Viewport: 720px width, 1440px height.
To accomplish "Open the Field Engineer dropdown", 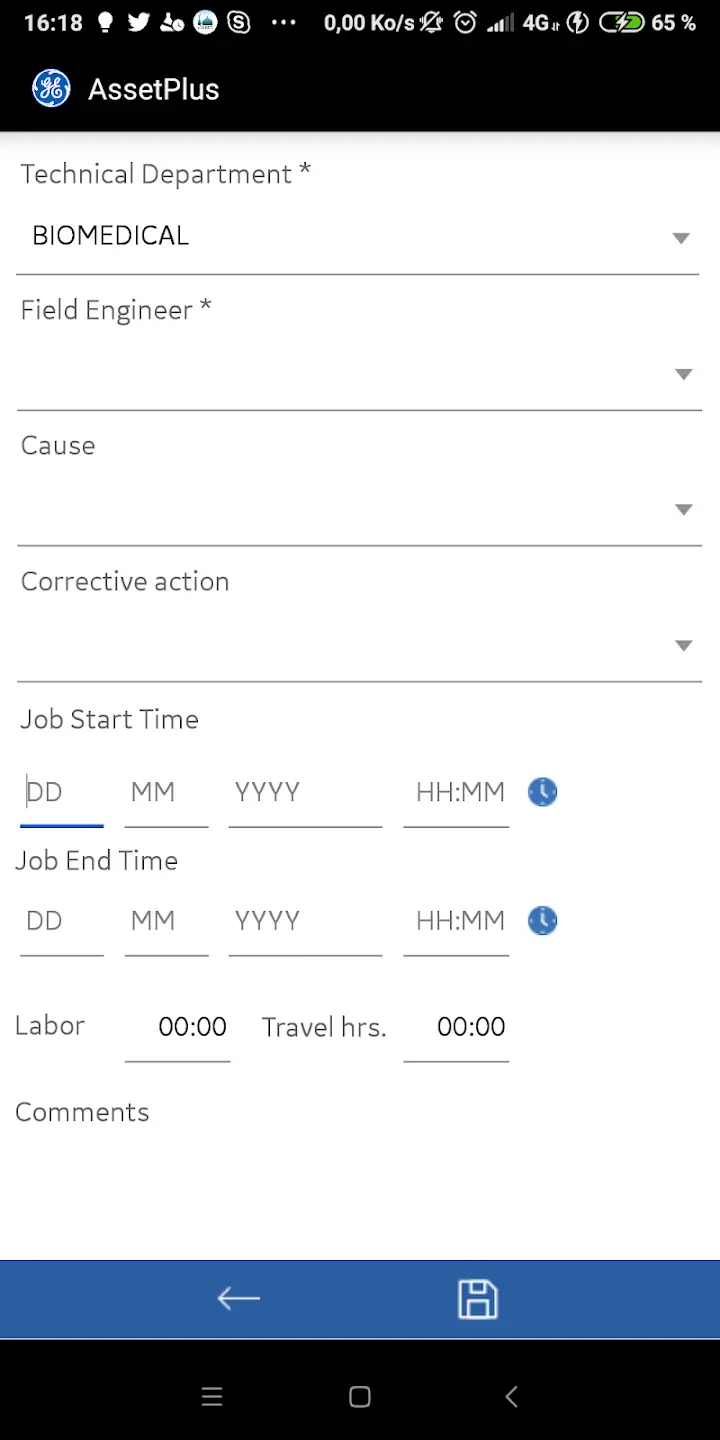I will pos(358,374).
